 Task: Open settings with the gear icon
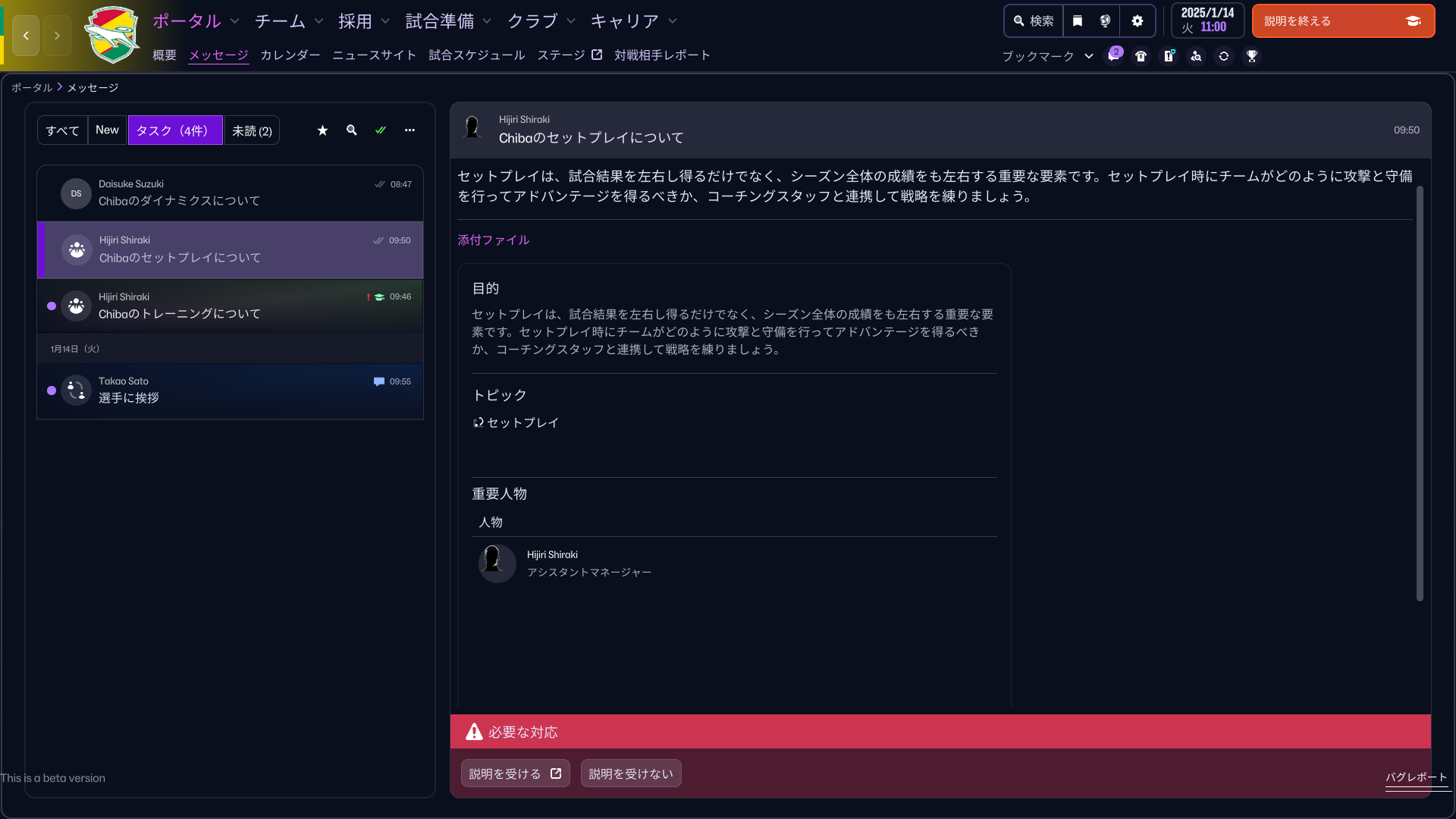[x=1137, y=21]
